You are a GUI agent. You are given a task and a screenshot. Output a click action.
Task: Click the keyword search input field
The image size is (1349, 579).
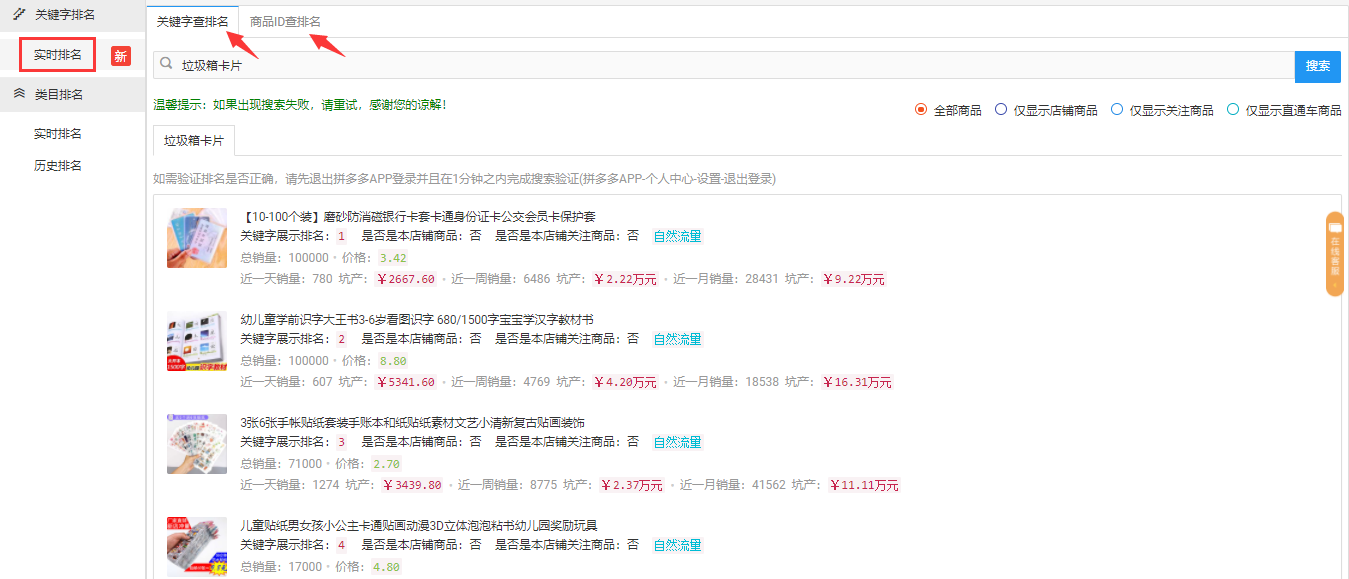tap(730, 65)
